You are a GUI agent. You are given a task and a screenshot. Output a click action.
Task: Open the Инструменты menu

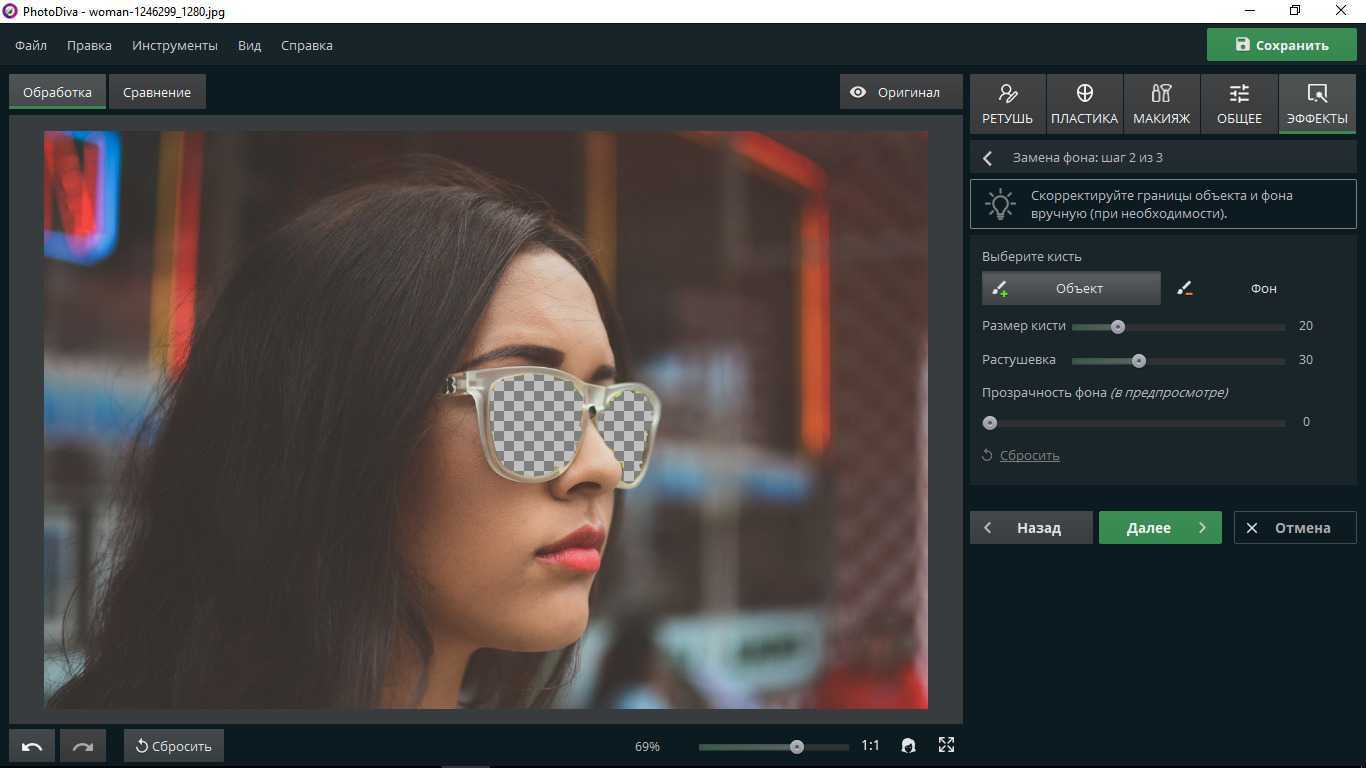pyautogui.click(x=174, y=45)
